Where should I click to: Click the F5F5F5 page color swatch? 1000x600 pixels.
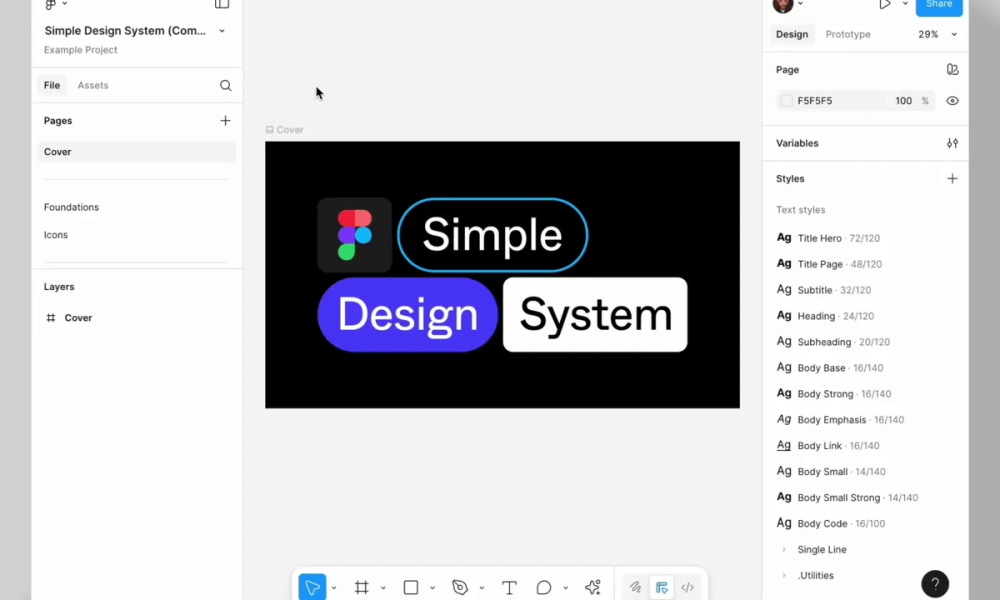coord(786,101)
